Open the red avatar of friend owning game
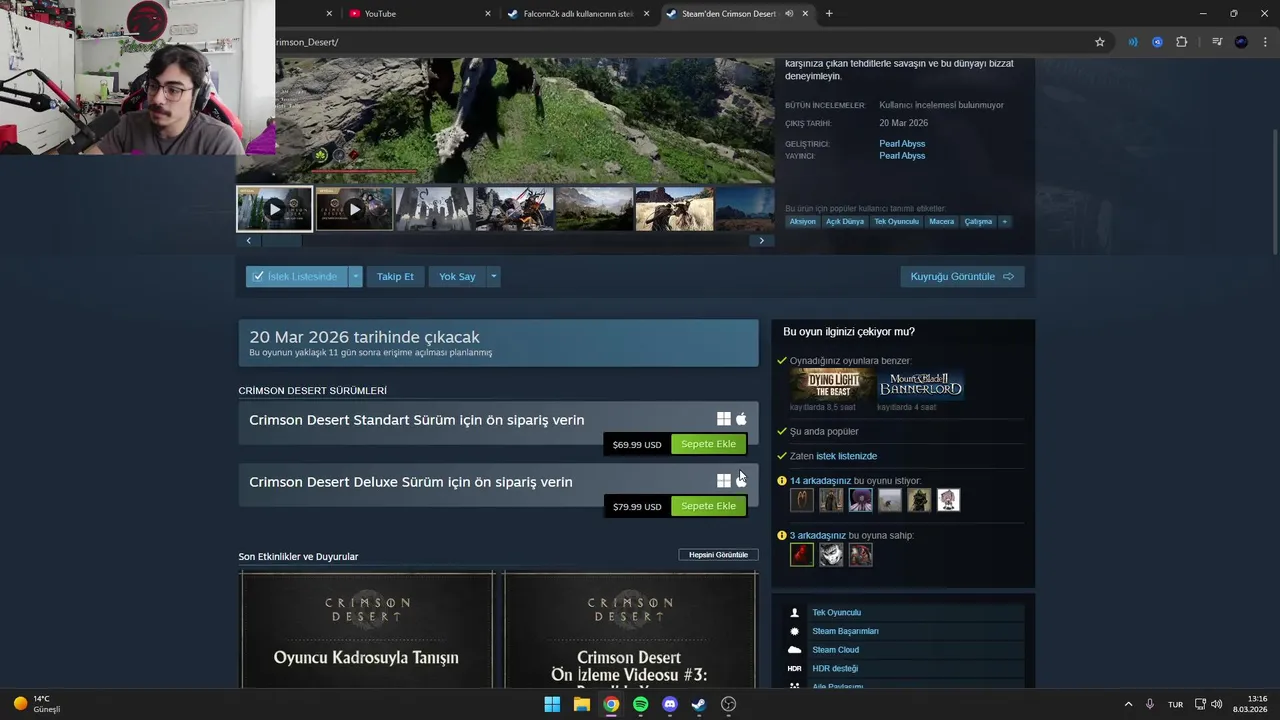 [x=802, y=554]
